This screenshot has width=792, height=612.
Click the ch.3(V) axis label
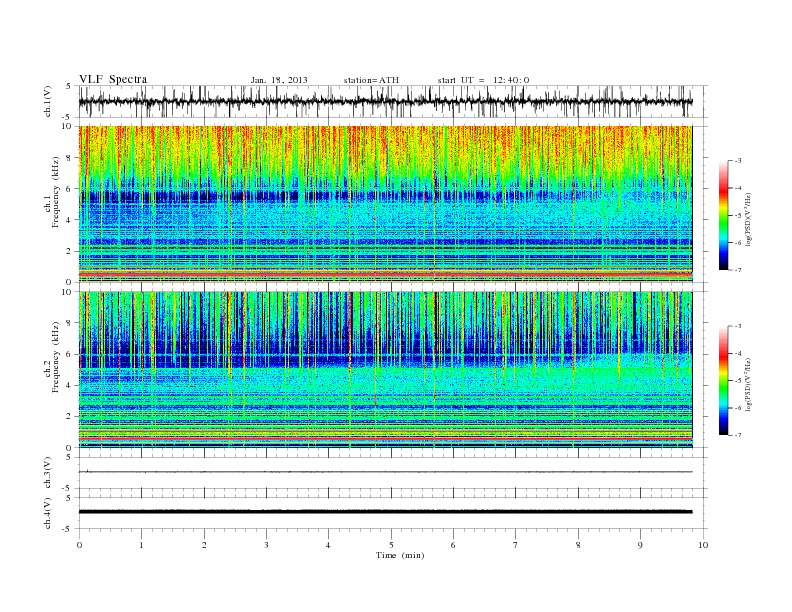(x=47, y=473)
